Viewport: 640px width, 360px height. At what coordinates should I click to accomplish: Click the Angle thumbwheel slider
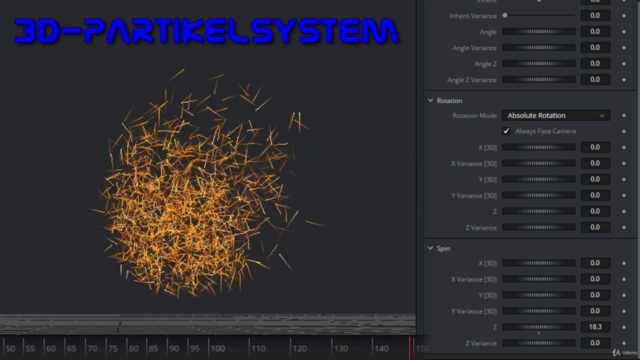click(x=539, y=31)
